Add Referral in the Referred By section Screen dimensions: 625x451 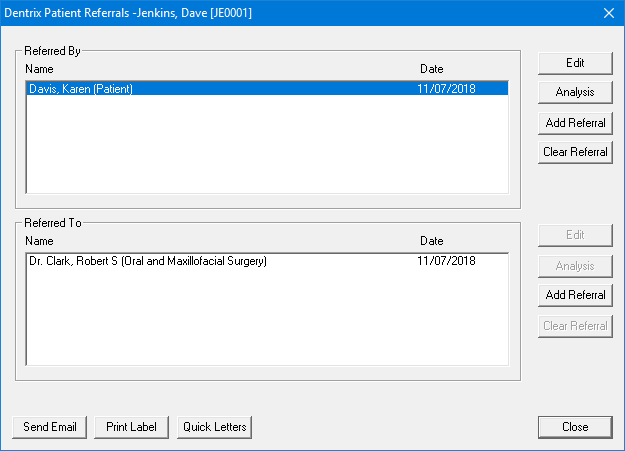pyautogui.click(x=575, y=122)
